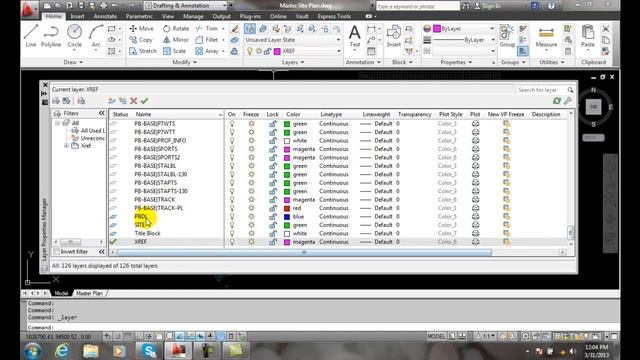Set current layer with green checkmark
This screenshot has height=360, width=640.
coord(144,101)
